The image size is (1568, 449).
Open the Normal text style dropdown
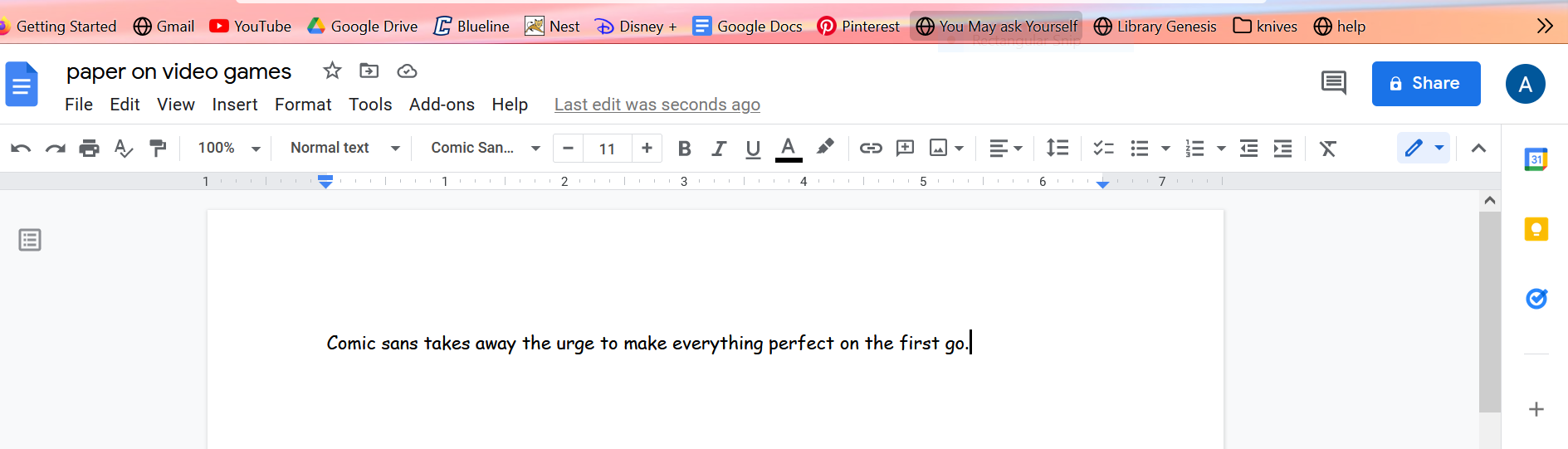click(x=344, y=148)
